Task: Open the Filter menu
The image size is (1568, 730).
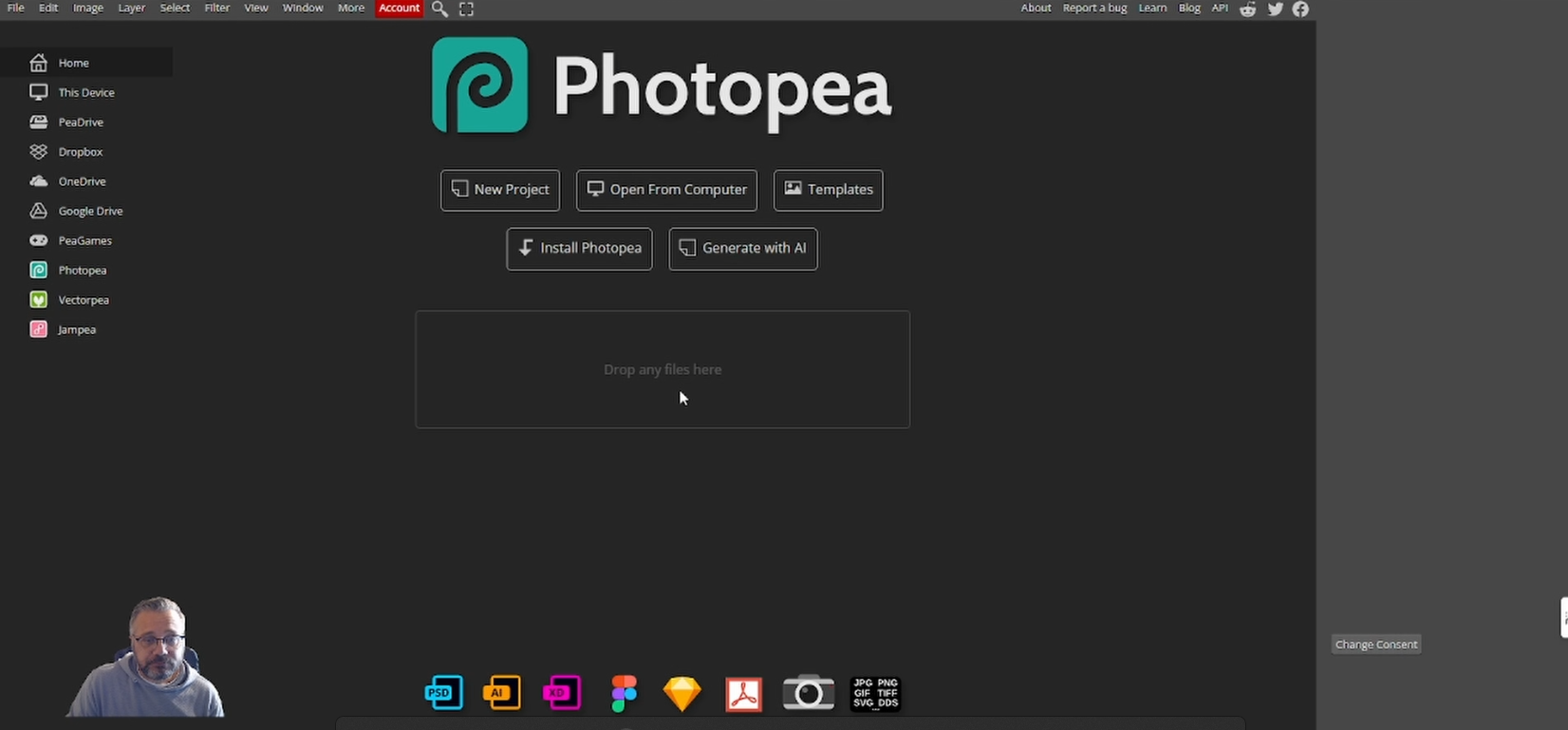Action: pos(217,8)
